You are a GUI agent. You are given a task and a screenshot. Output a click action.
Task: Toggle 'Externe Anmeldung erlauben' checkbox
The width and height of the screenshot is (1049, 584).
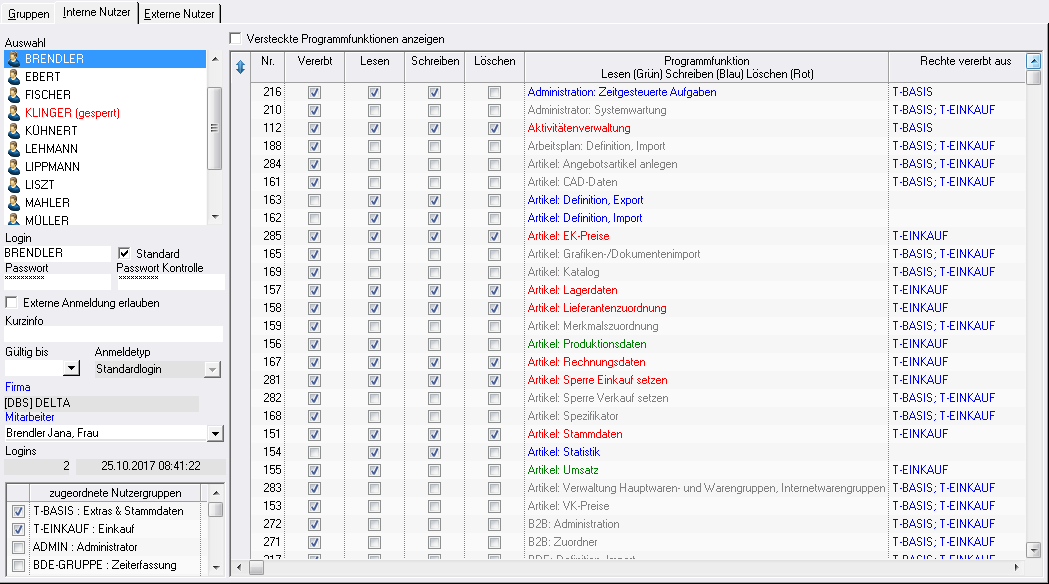click(12, 303)
